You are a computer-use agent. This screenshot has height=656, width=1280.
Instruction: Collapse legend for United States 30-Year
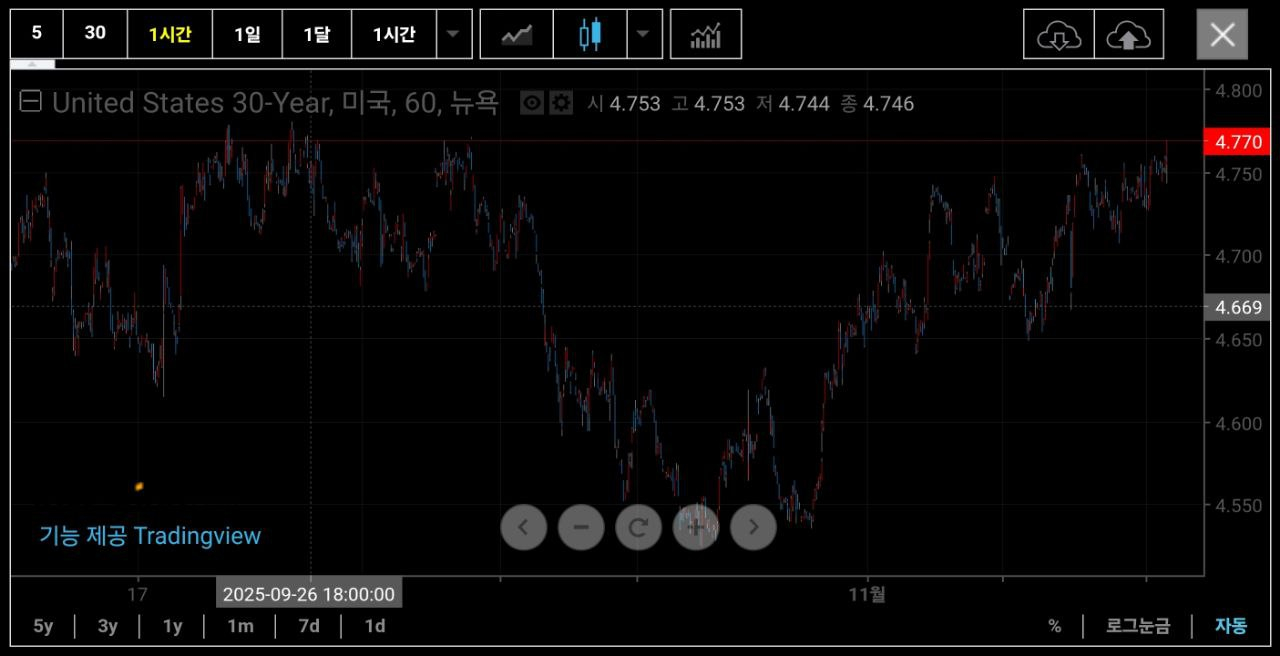click(31, 102)
